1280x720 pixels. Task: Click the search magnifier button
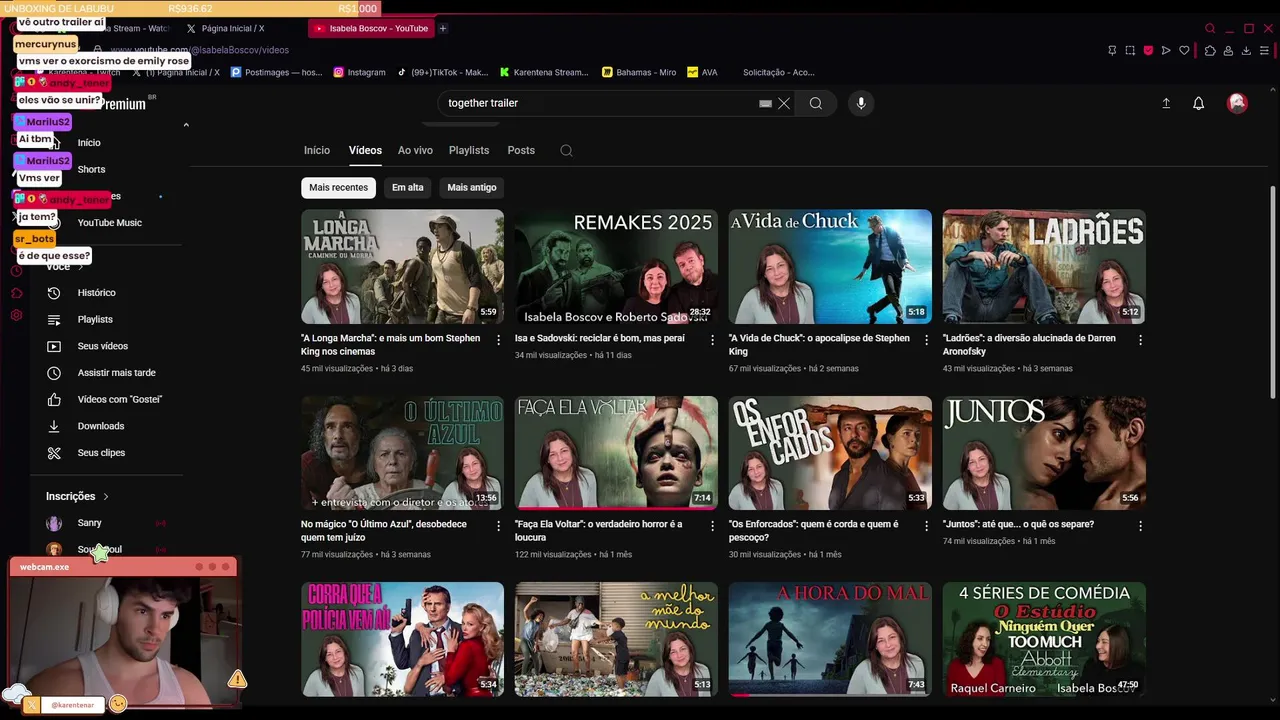pyautogui.click(x=816, y=103)
